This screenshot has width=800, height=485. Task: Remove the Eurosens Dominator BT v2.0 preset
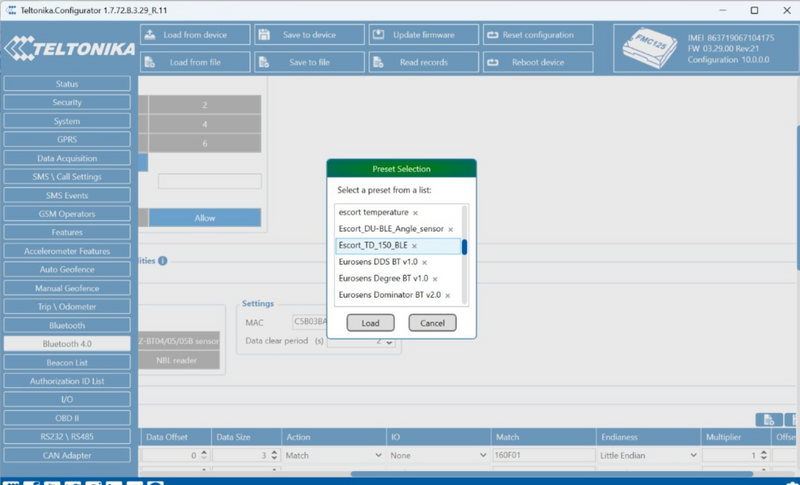[x=447, y=296]
